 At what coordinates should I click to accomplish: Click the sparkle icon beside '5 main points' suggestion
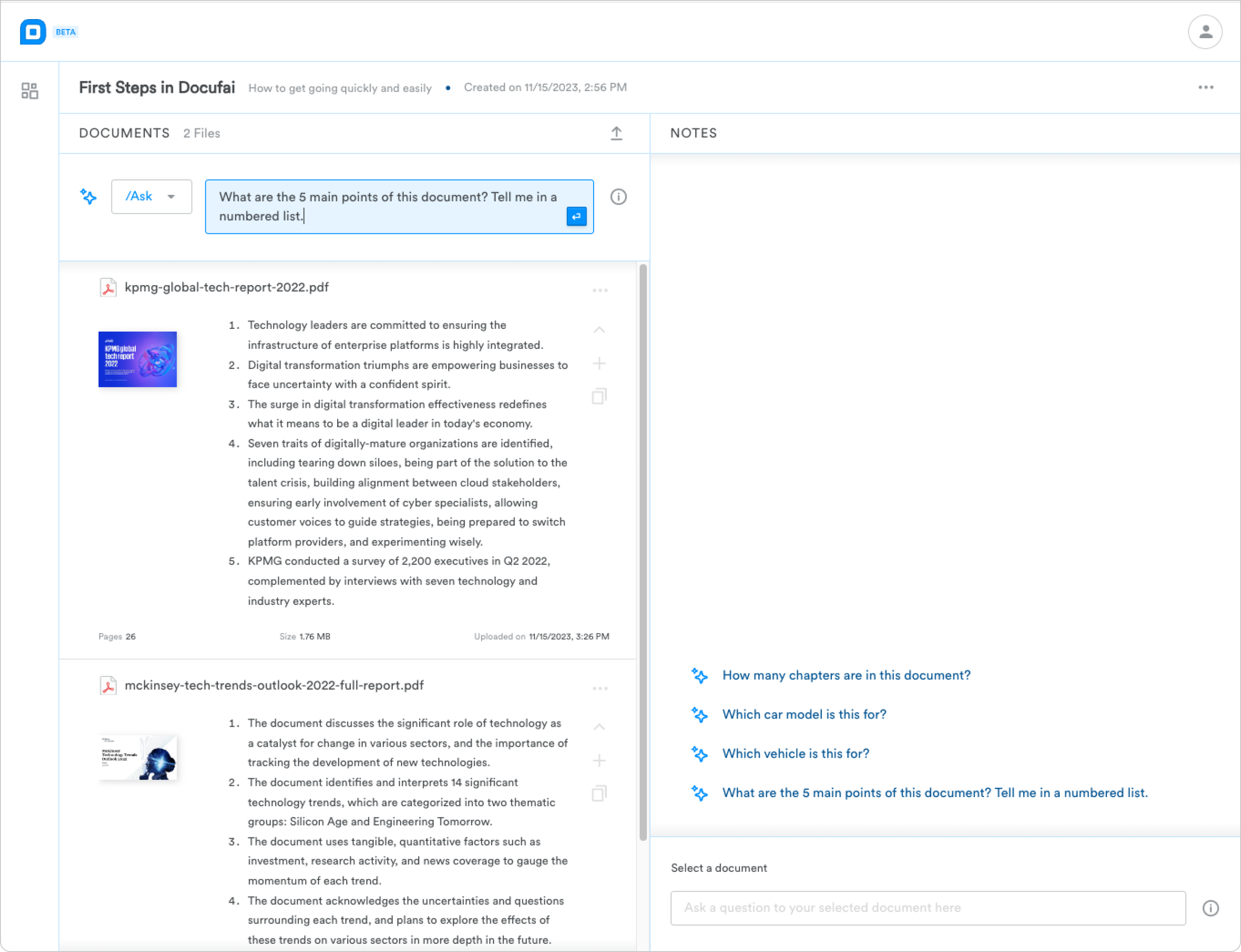click(699, 793)
